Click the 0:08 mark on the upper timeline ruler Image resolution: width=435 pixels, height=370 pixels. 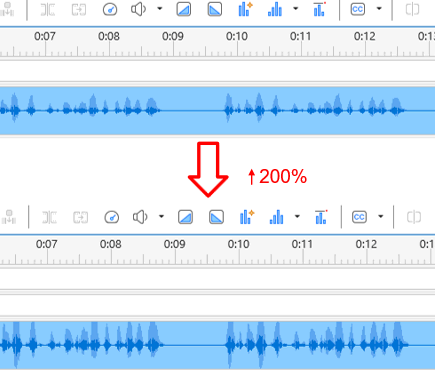[109, 36]
